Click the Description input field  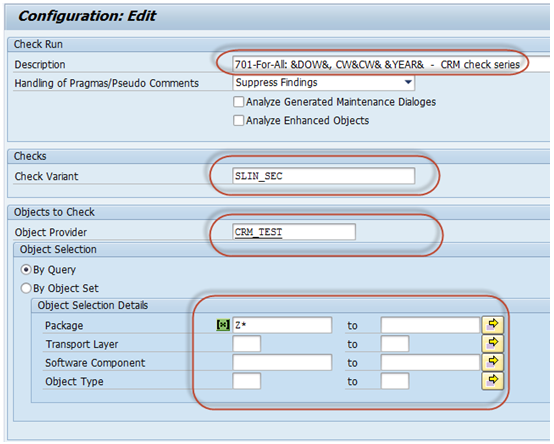[x=391, y=64]
